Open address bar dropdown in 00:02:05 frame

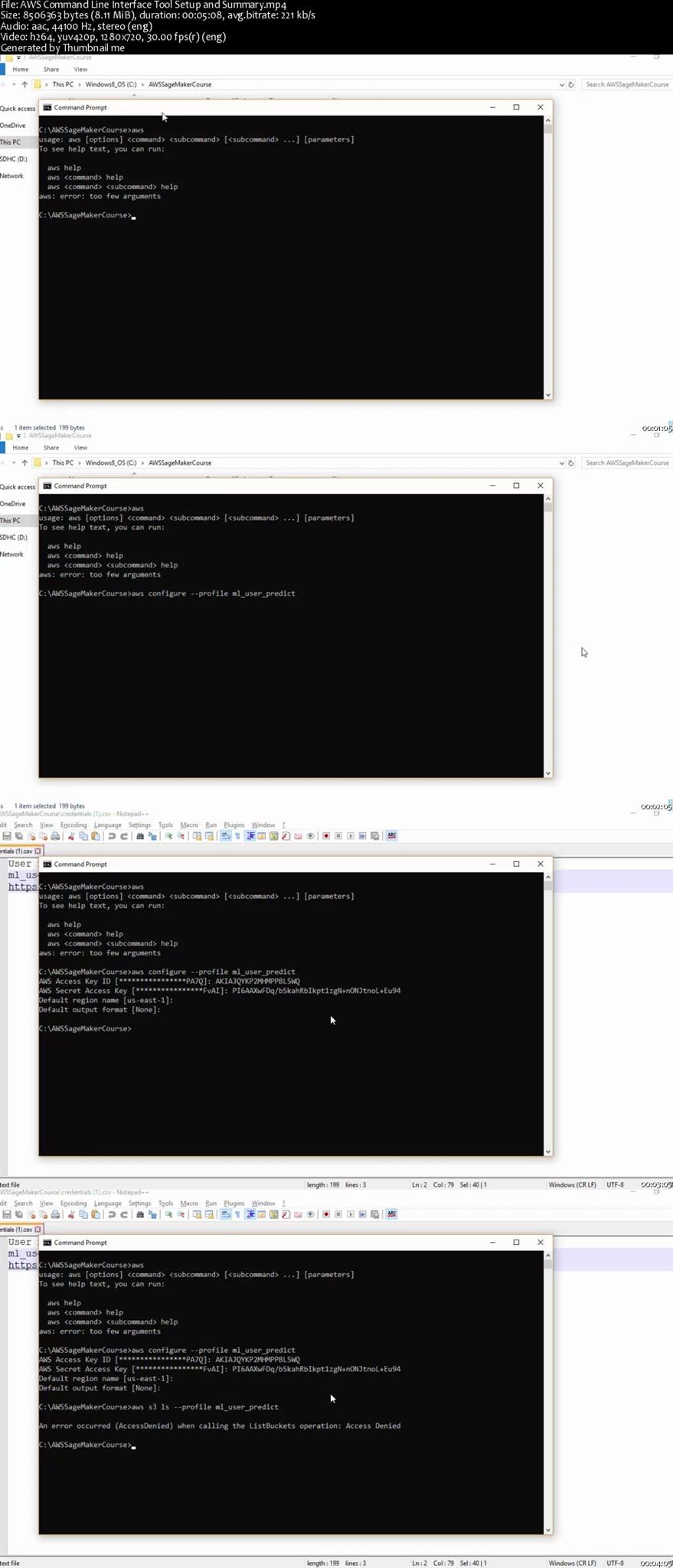coord(561,462)
